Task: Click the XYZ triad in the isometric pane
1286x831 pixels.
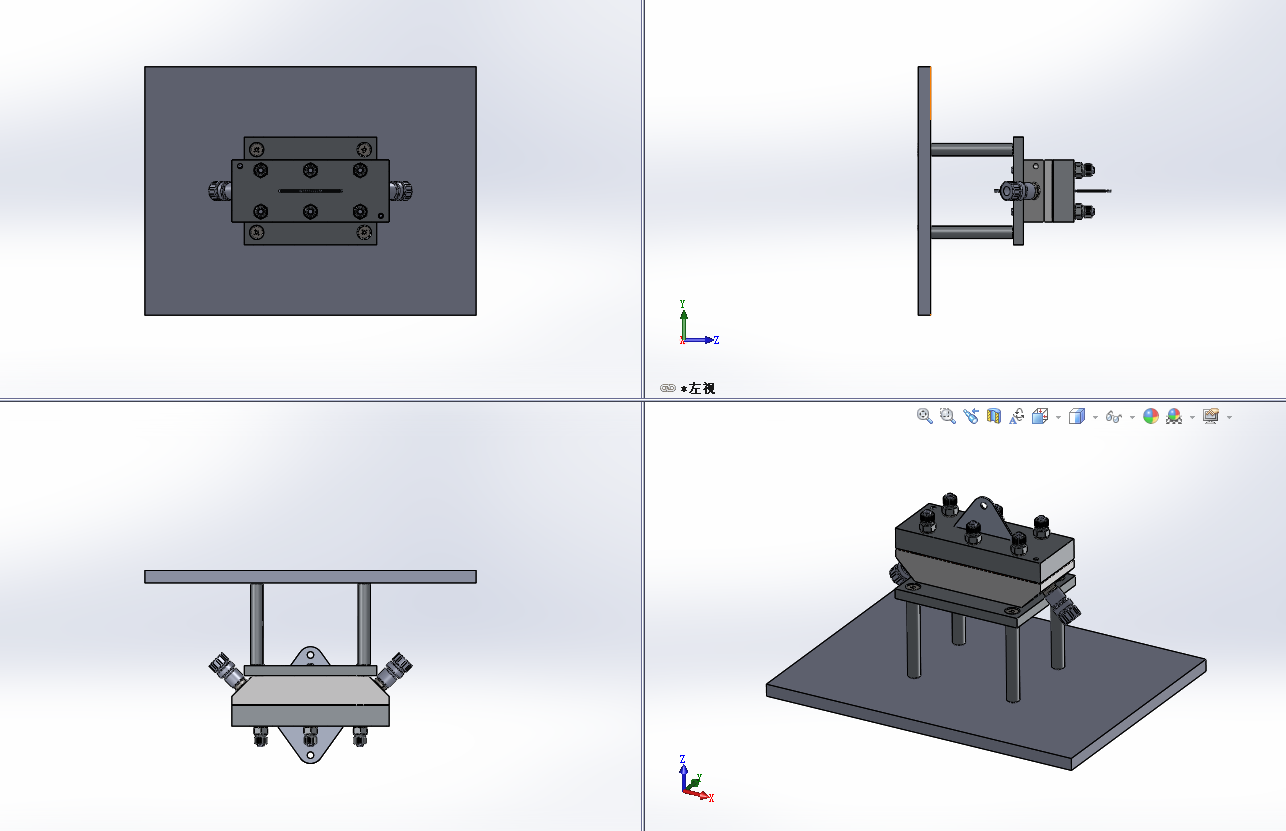Action: click(x=697, y=779)
